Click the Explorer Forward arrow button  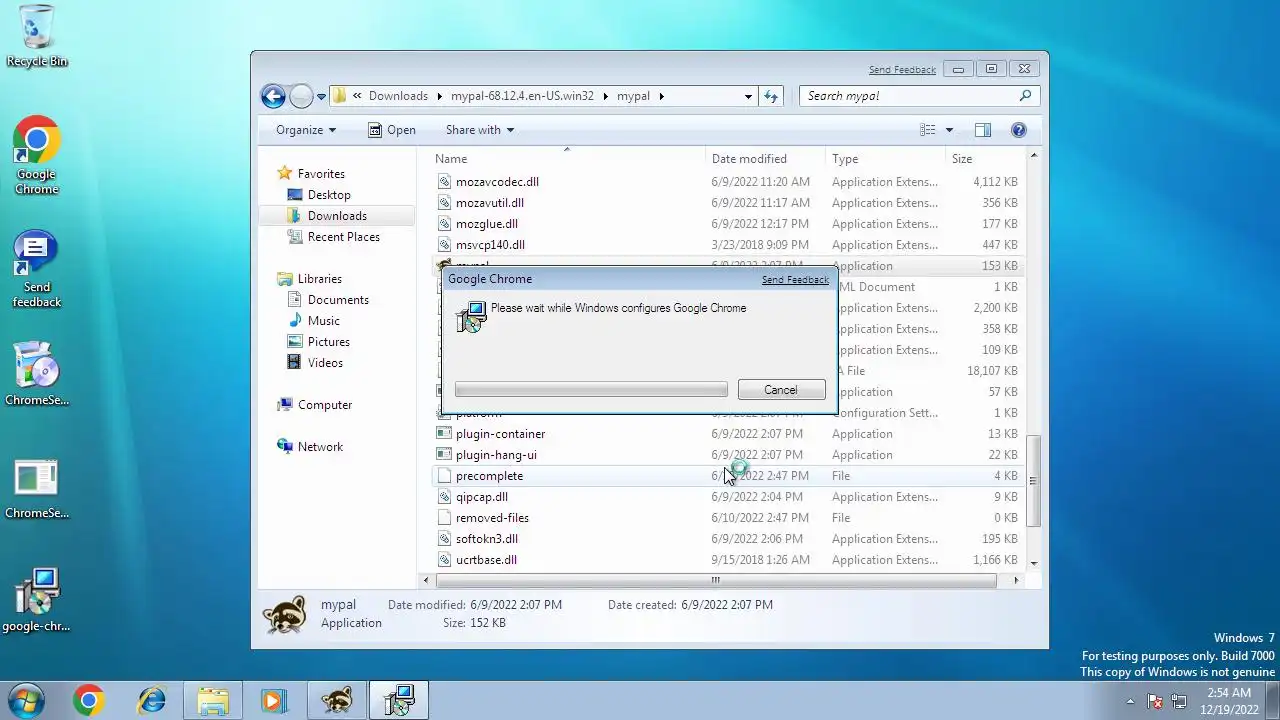click(301, 96)
